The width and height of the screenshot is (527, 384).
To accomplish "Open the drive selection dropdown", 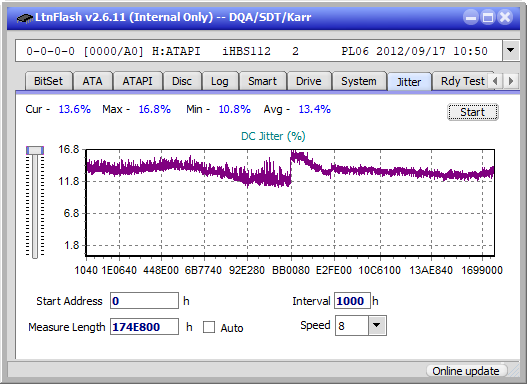I will 511,50.
